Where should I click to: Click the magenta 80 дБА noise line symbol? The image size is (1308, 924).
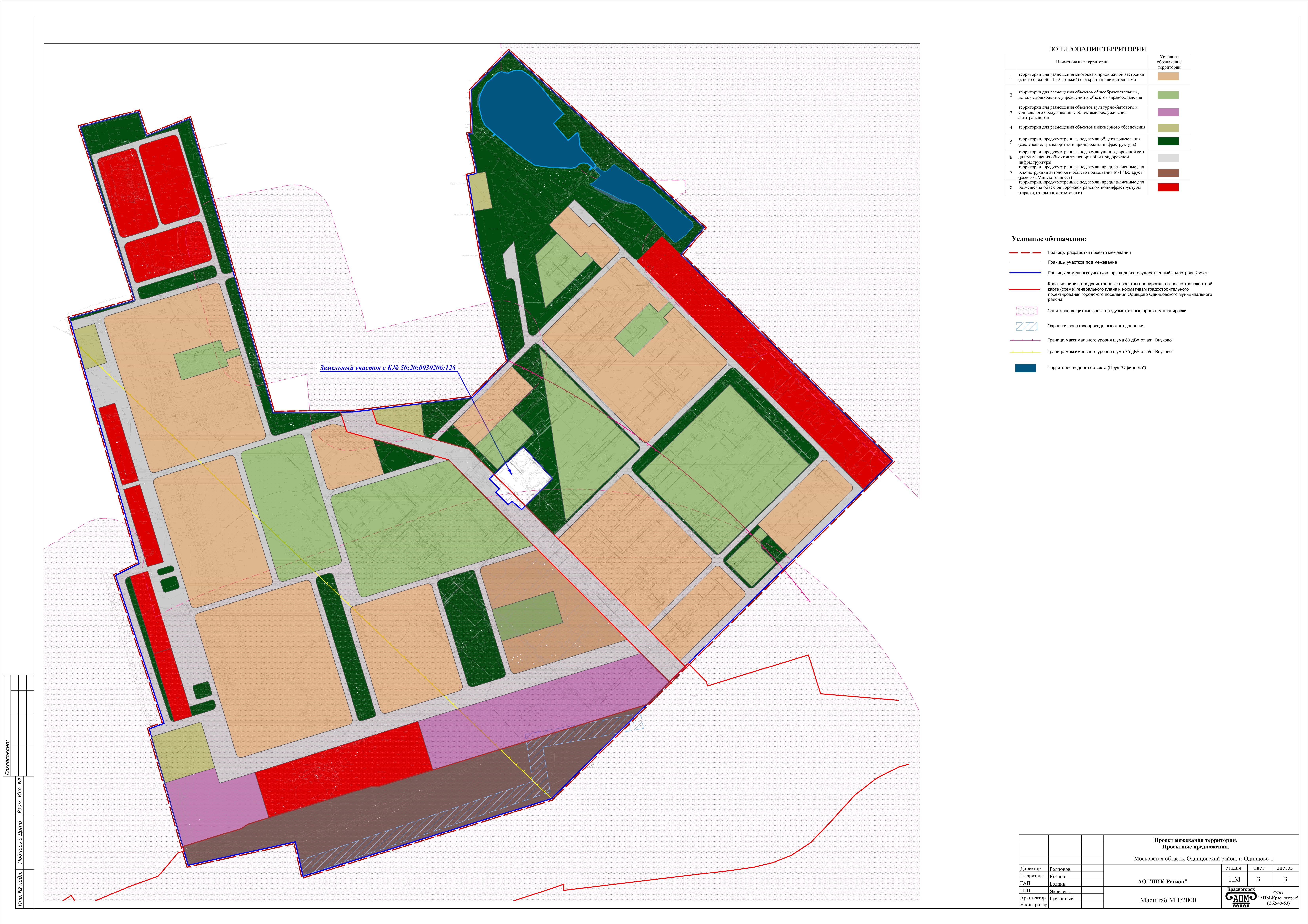coord(1025,340)
